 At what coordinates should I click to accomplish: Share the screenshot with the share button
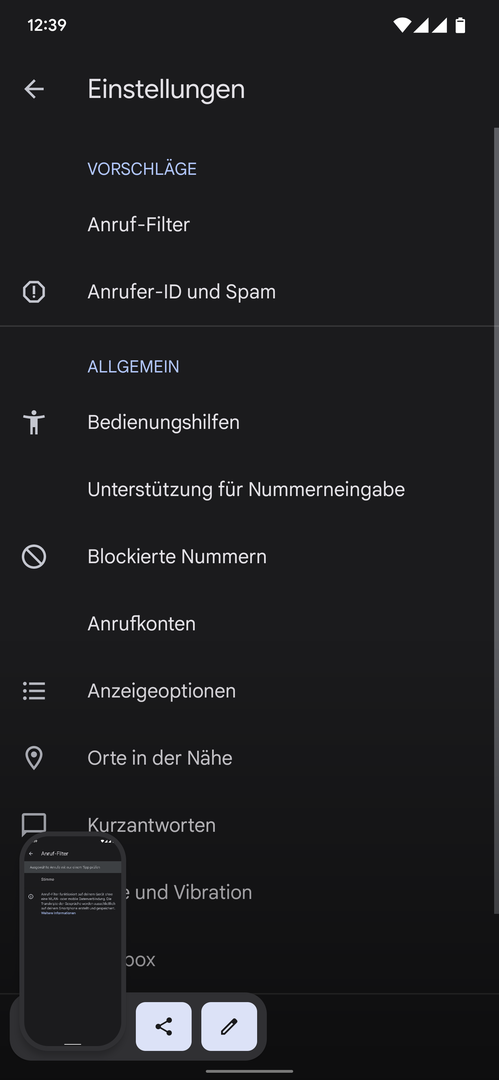pos(163,1026)
